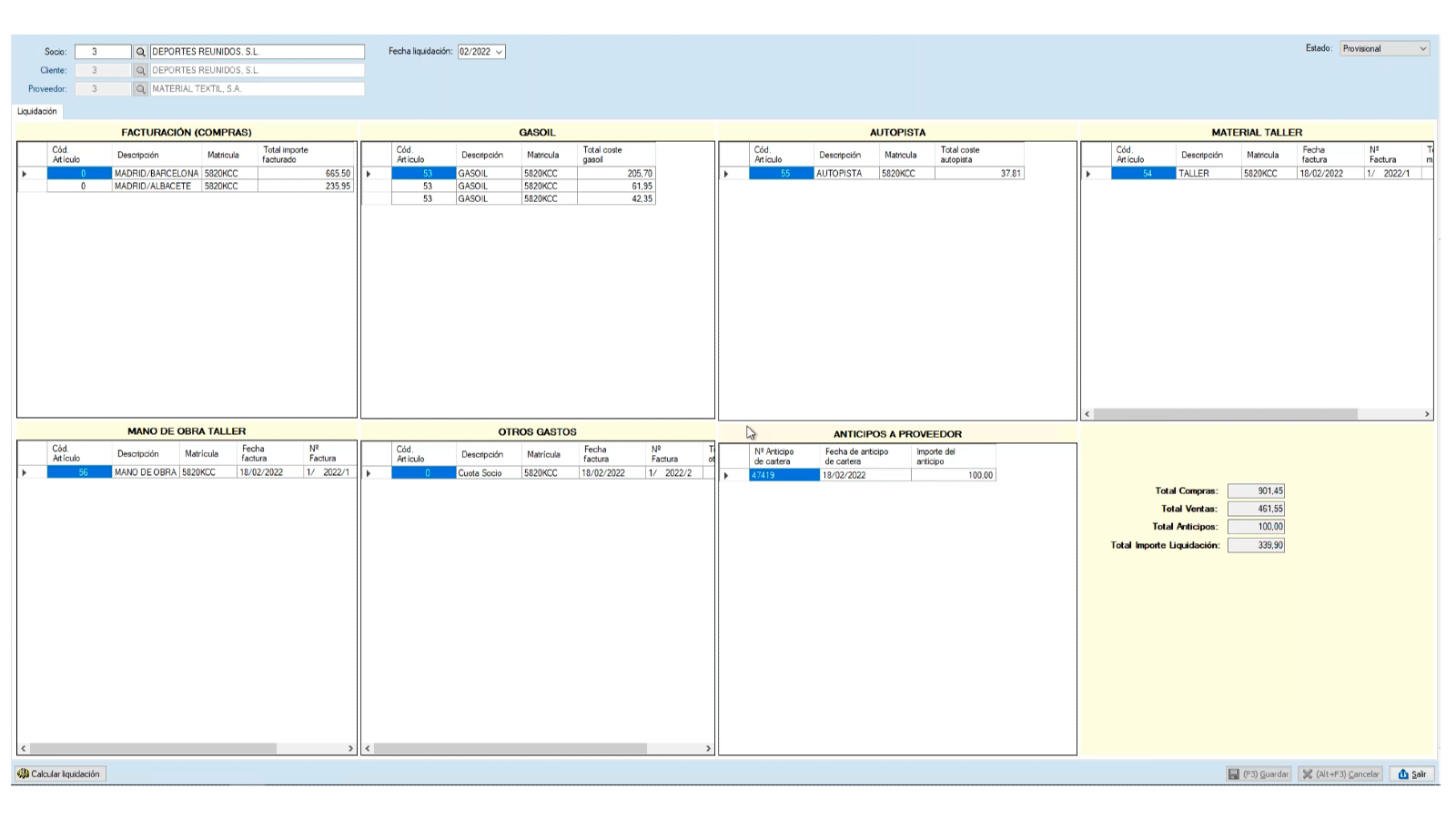
Task: Expand the Estado Provisional dropdown
Action: [x=1422, y=49]
